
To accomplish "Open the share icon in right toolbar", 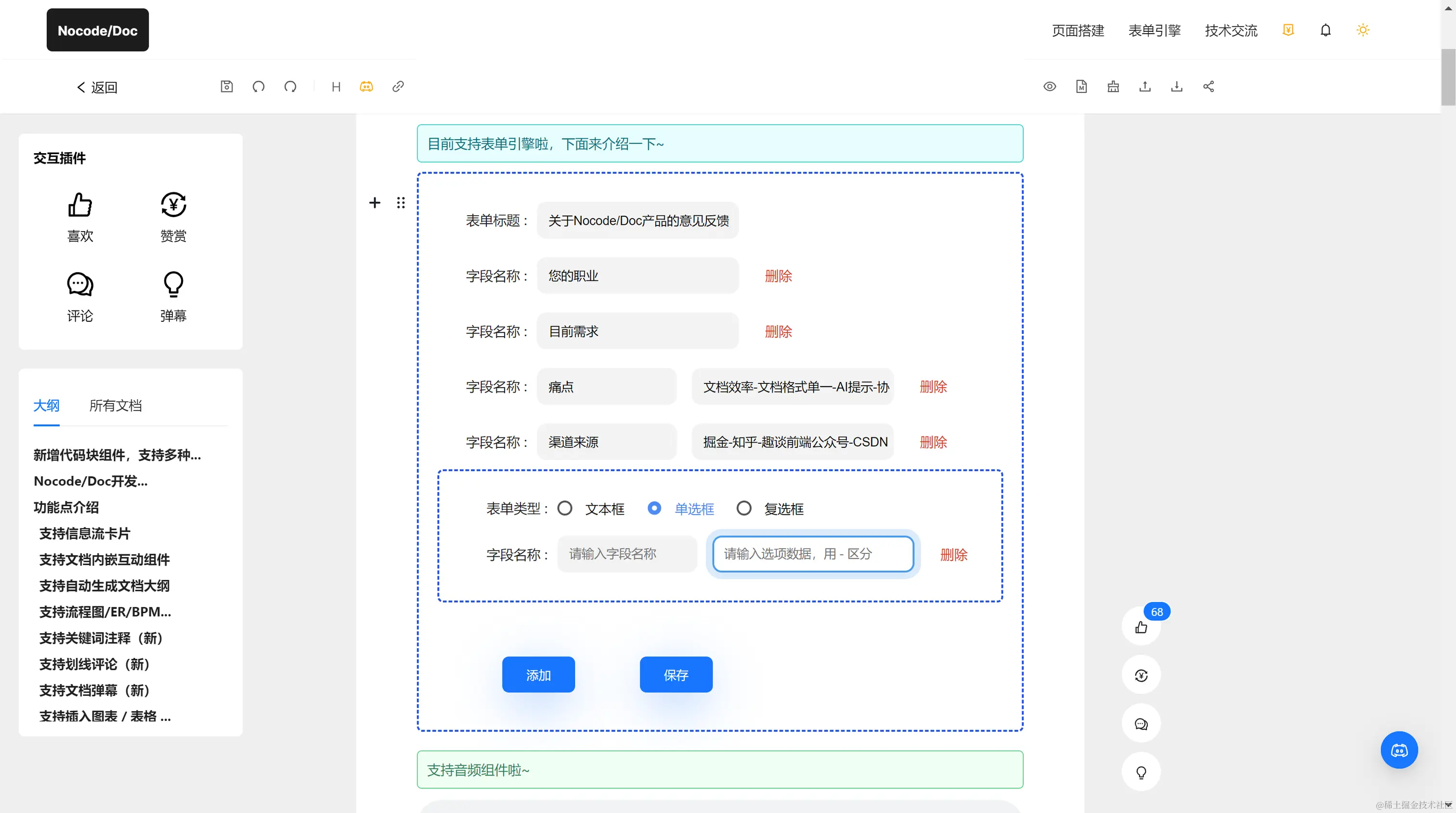I will [x=1208, y=87].
